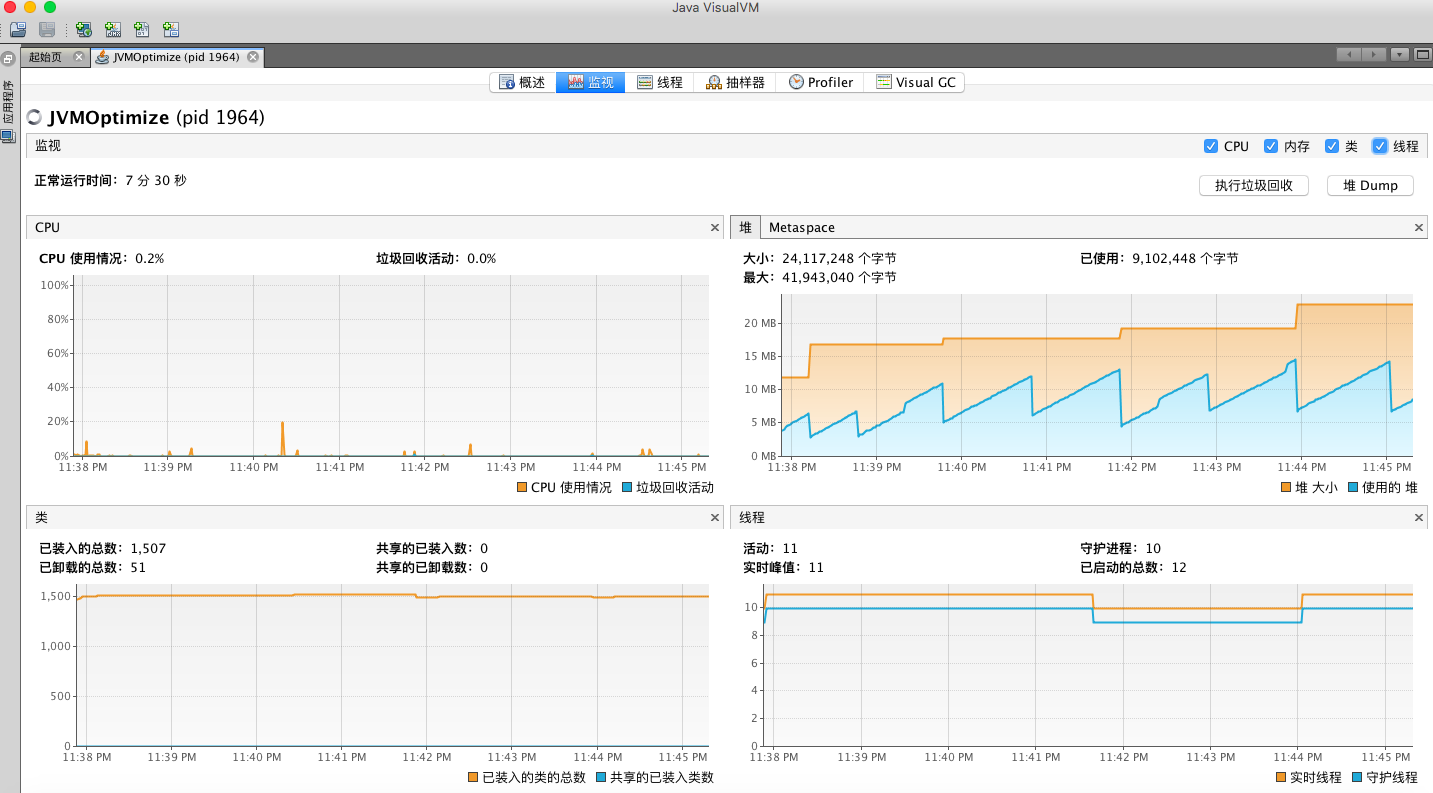Switch to the 概述 tab
This screenshot has width=1433, height=793.
click(523, 83)
